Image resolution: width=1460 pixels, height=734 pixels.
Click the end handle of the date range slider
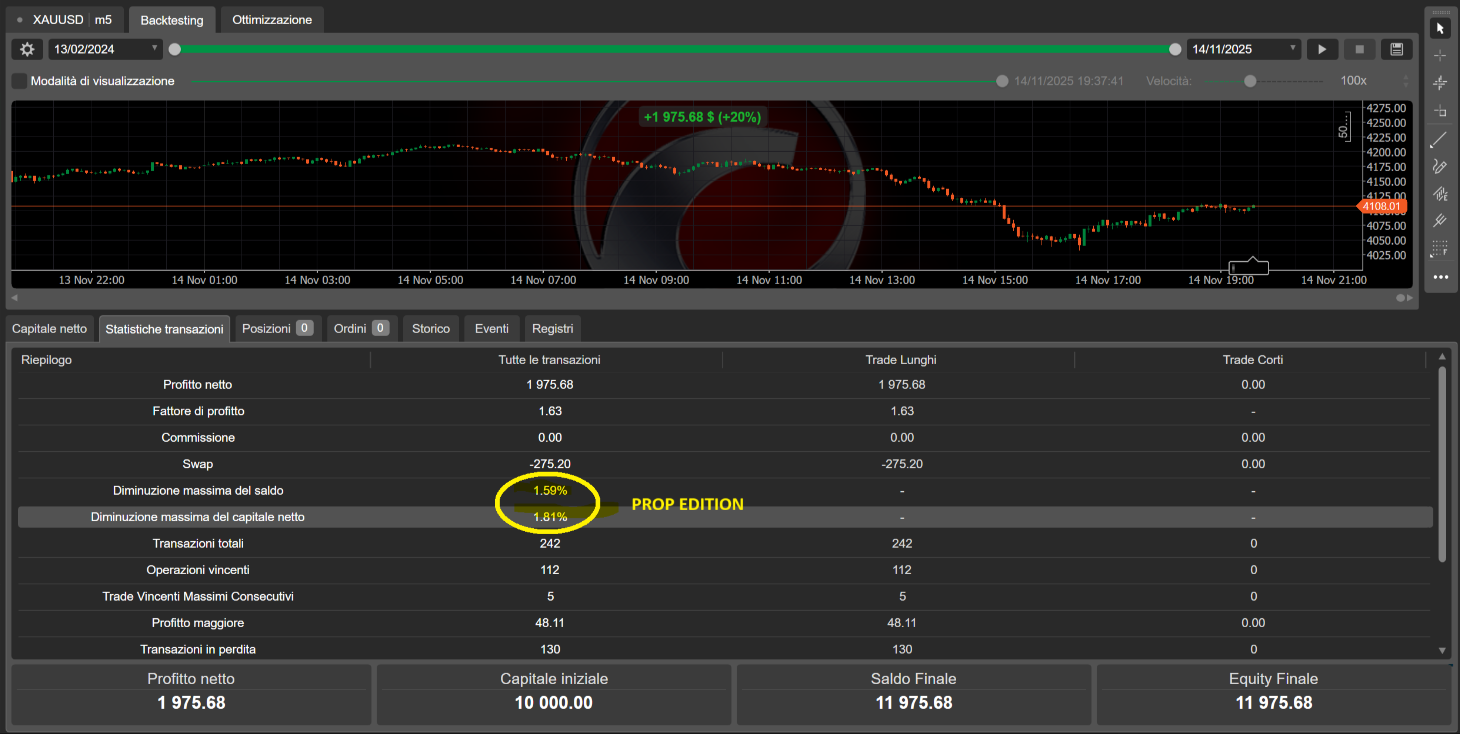point(1175,49)
